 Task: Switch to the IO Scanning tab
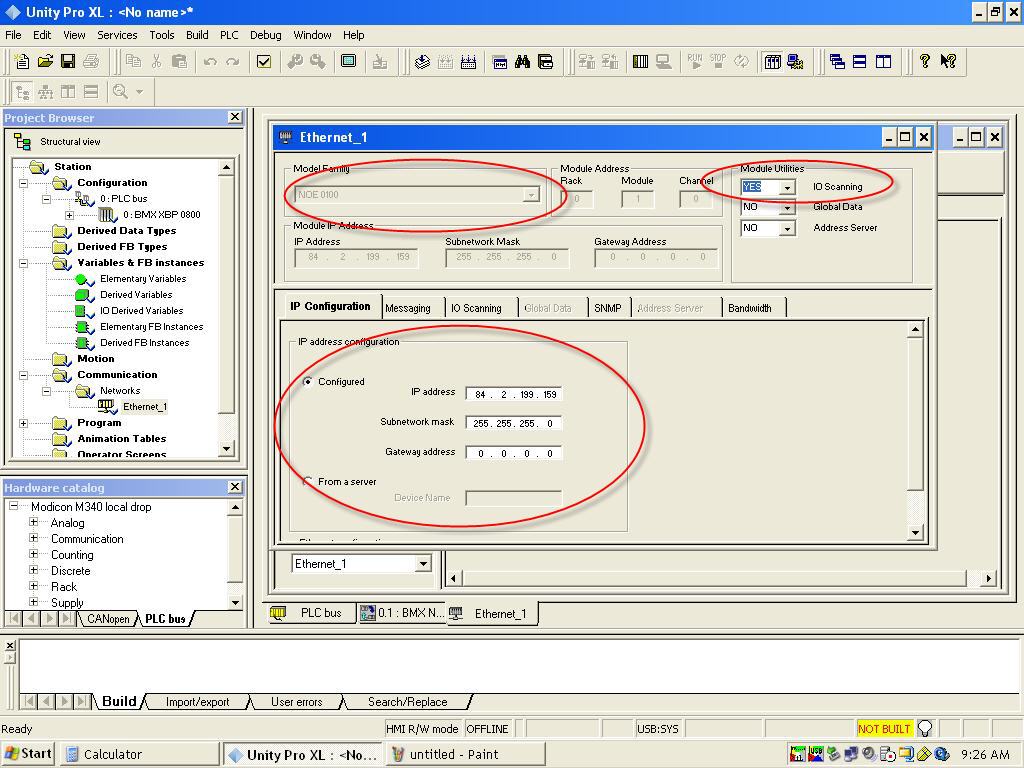click(x=477, y=308)
